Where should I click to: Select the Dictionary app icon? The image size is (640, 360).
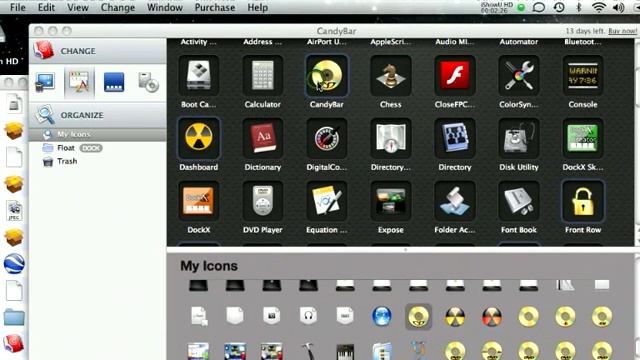pos(262,138)
